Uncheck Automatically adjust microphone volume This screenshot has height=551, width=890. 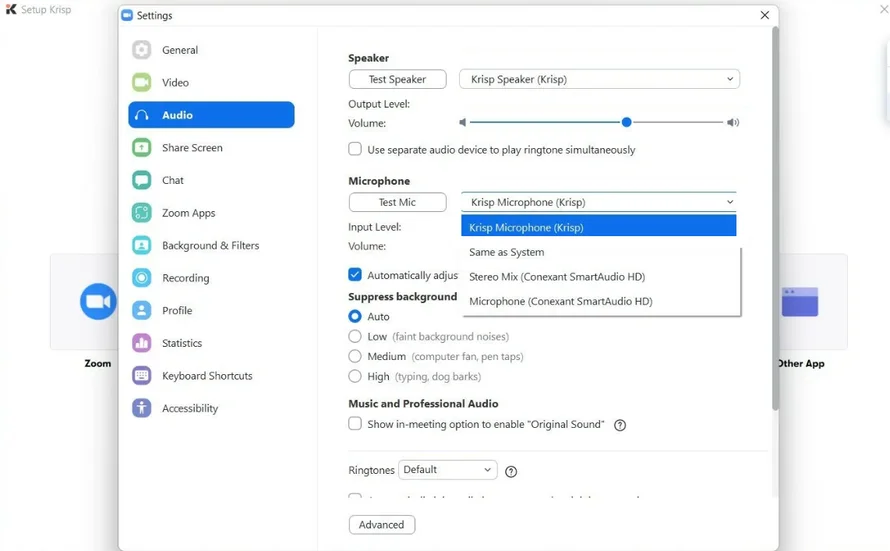[x=355, y=275]
